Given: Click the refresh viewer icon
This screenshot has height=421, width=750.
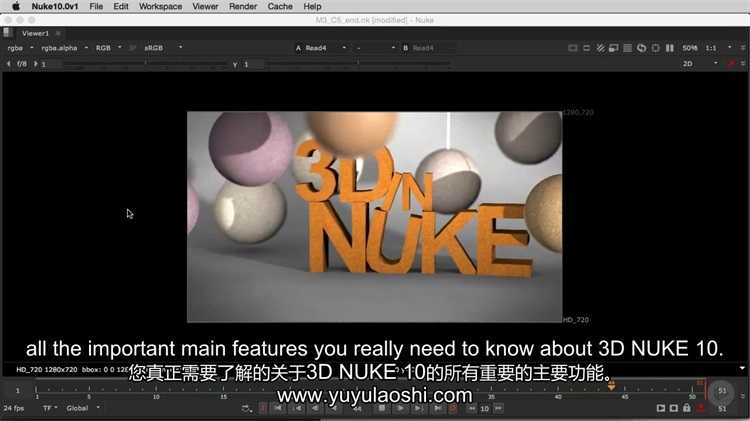Looking at the screenshot, I should 641,48.
